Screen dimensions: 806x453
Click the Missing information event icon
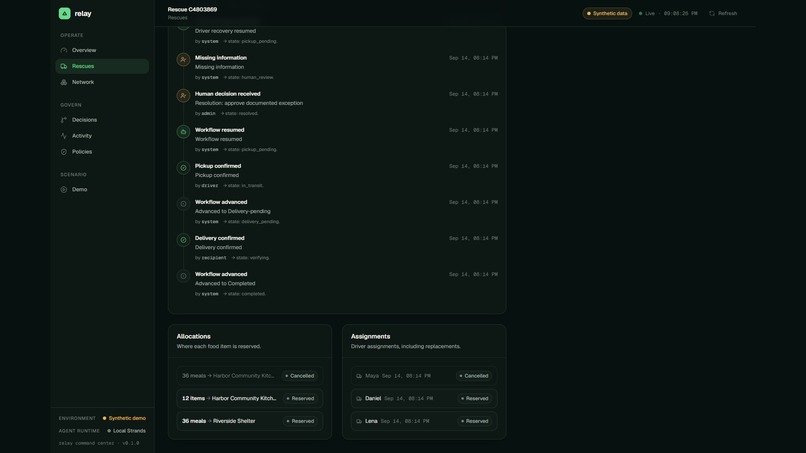click(x=183, y=60)
